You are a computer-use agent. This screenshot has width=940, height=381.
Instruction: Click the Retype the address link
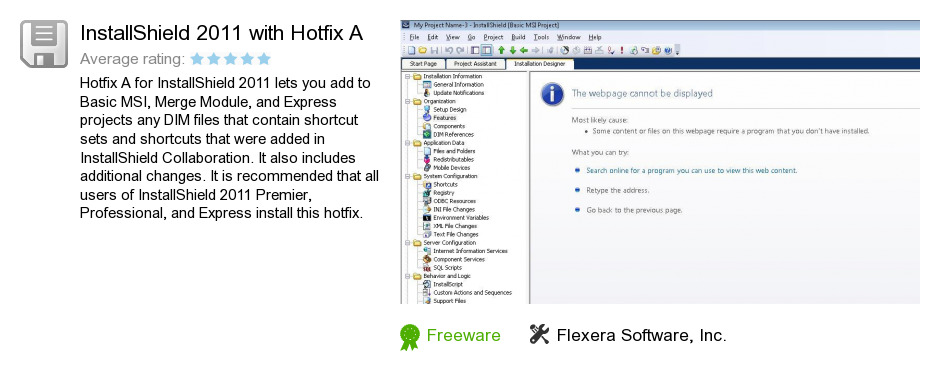[617, 190]
